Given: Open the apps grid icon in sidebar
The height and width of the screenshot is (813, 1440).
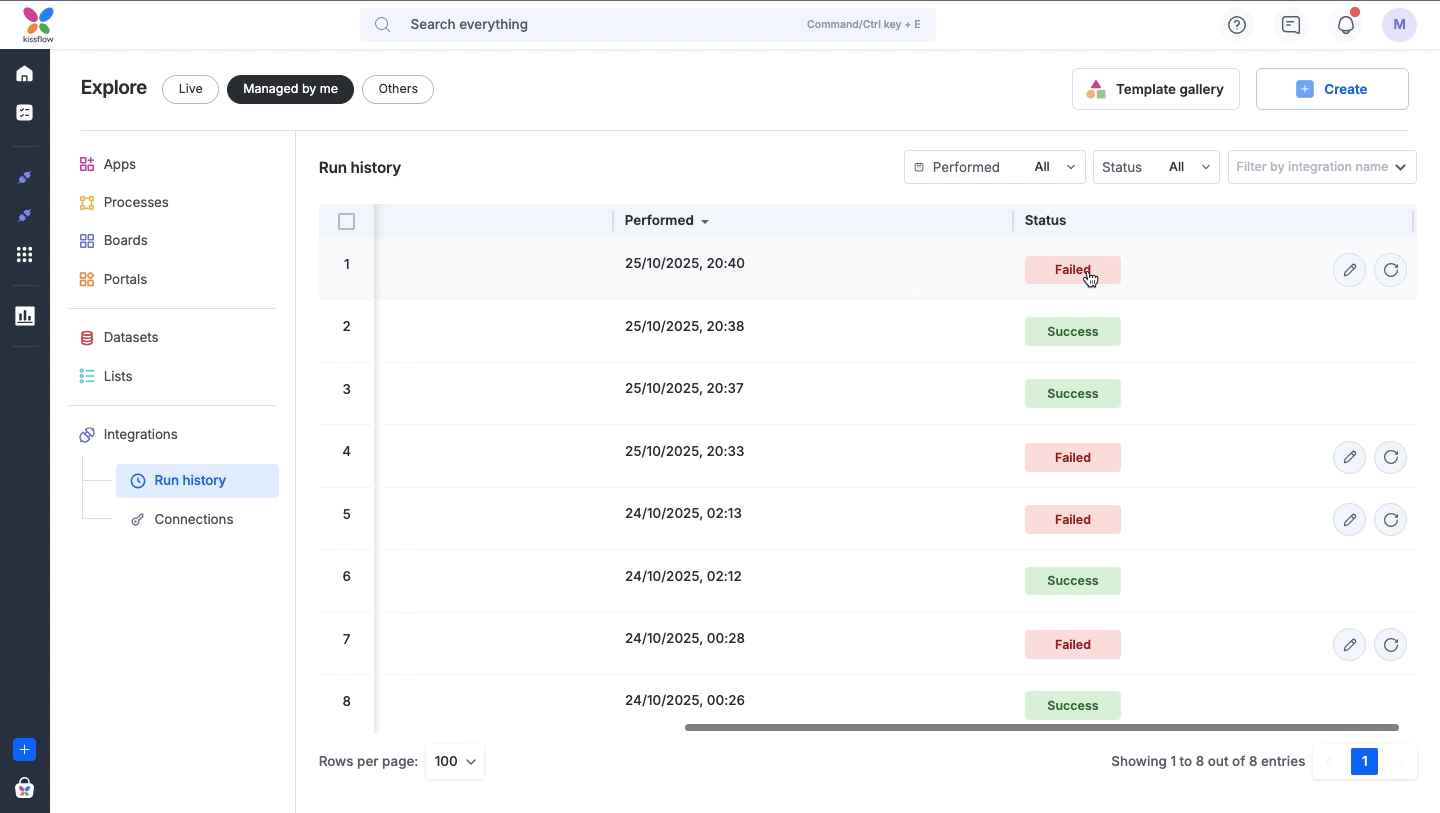Looking at the screenshot, I should point(25,255).
